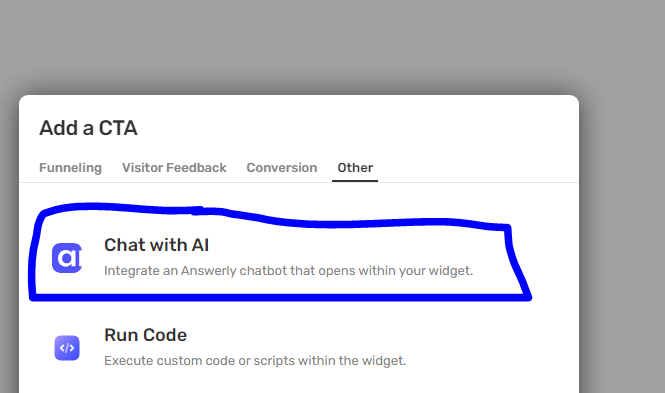Screen dimensions: 665x393
Task: Click the Run Code brackets icon
Action: click(x=67, y=348)
